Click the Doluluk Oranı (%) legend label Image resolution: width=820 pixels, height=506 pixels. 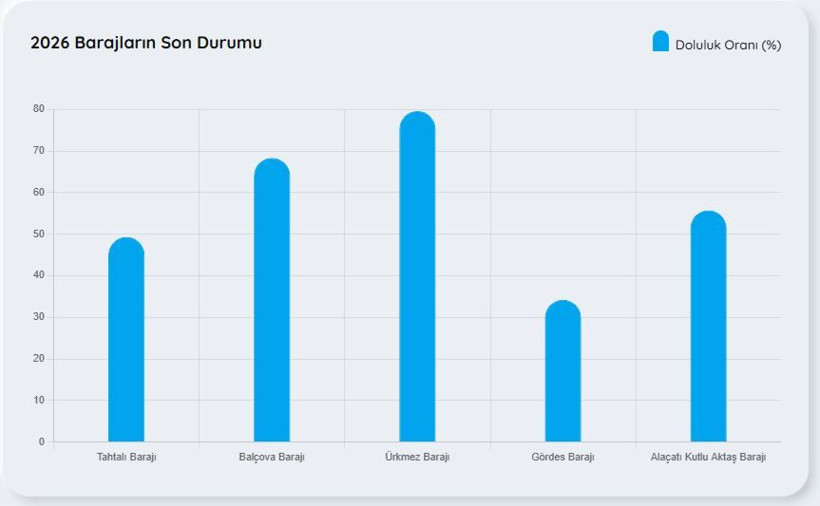(728, 45)
